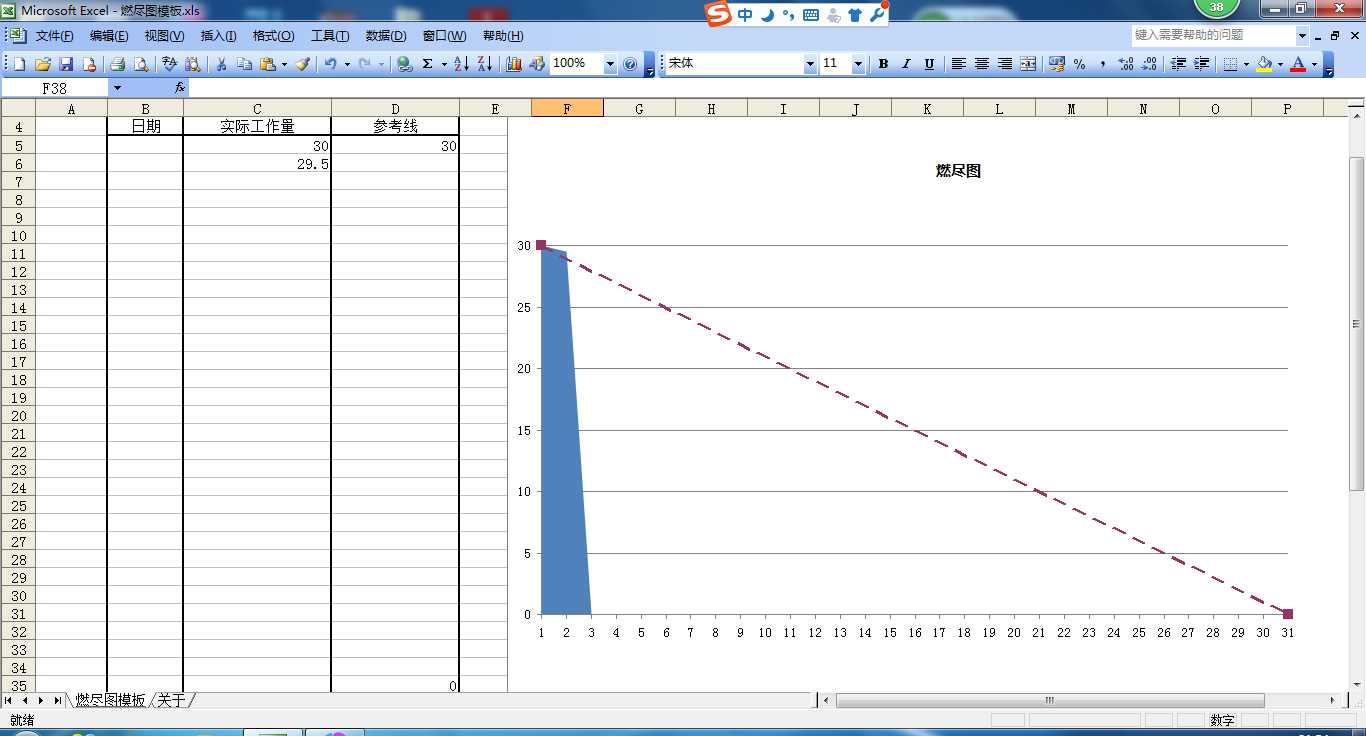This screenshot has width=1366, height=736.
Task: Insert a hyperlink with the globe icon
Action: pyautogui.click(x=404, y=64)
